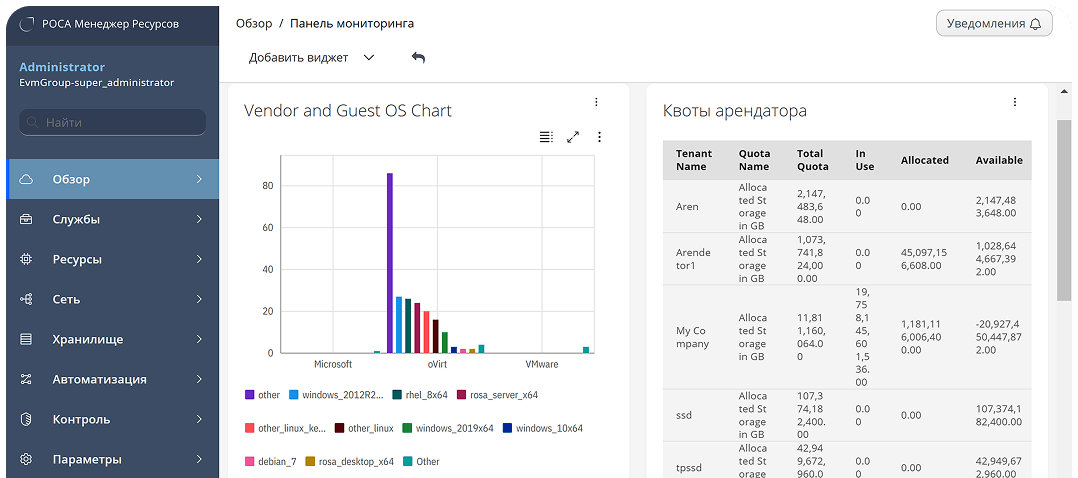The width and height of the screenshot is (1078, 478).
Task: Open Квоты арендатора widget options menu
Action: pos(1014,102)
